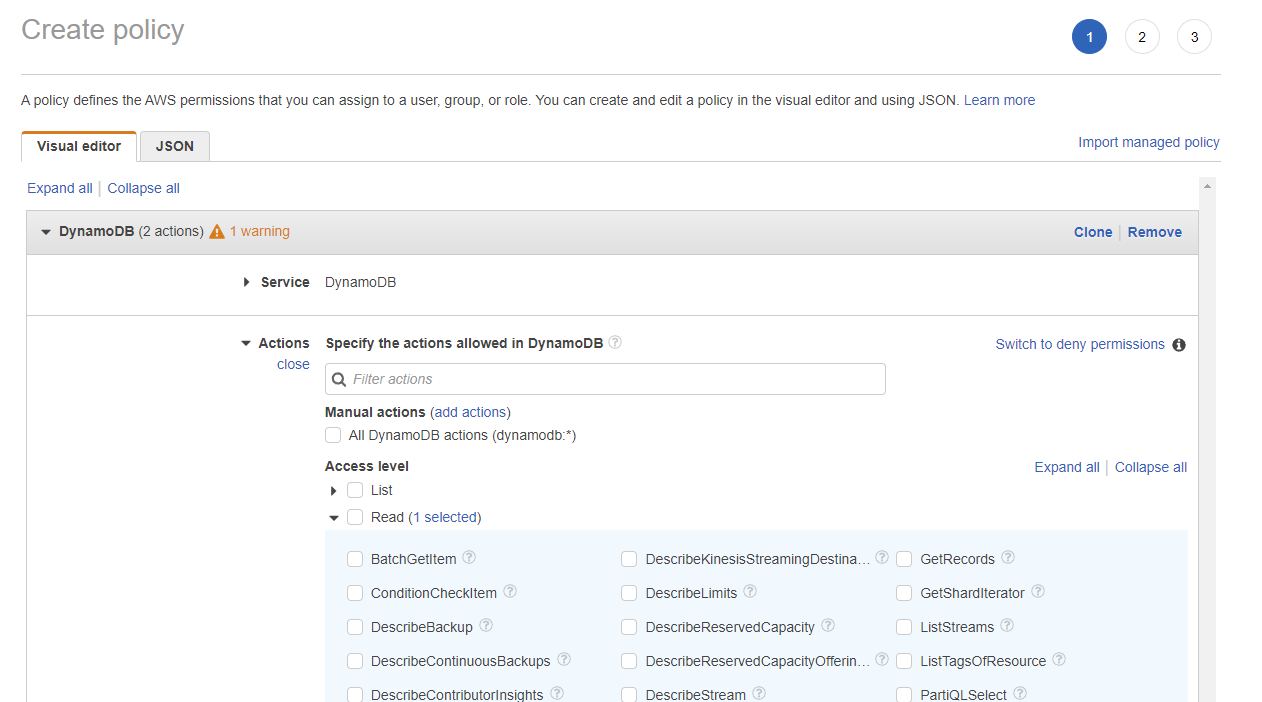This screenshot has width=1262, height=702.
Task: Click help icon next to DescribeReservedCapacity
Action: tap(828, 625)
